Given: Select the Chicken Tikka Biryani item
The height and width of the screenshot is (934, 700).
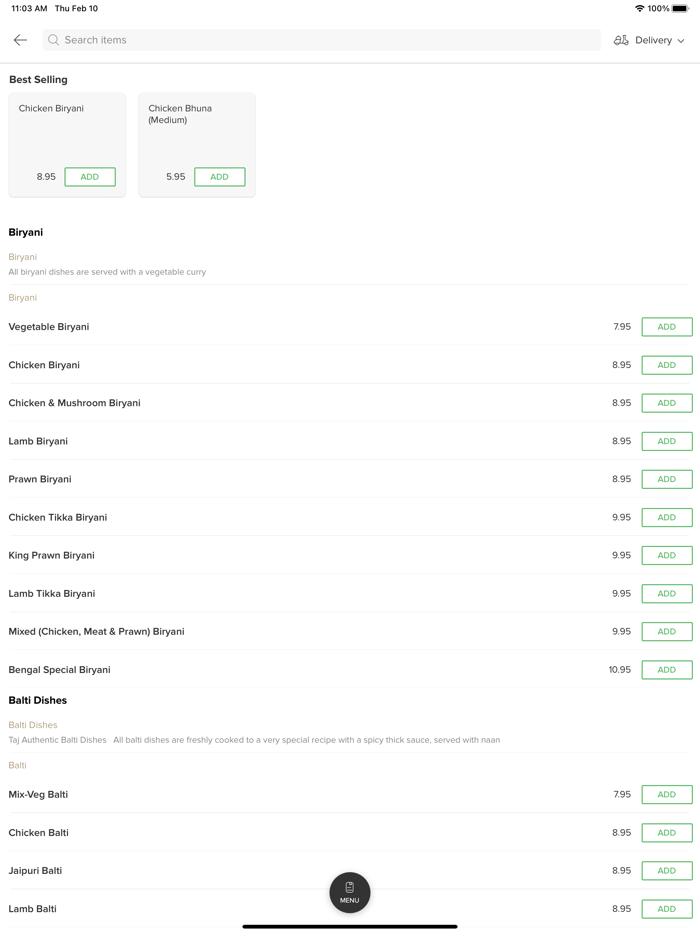Looking at the screenshot, I should click(58, 518).
